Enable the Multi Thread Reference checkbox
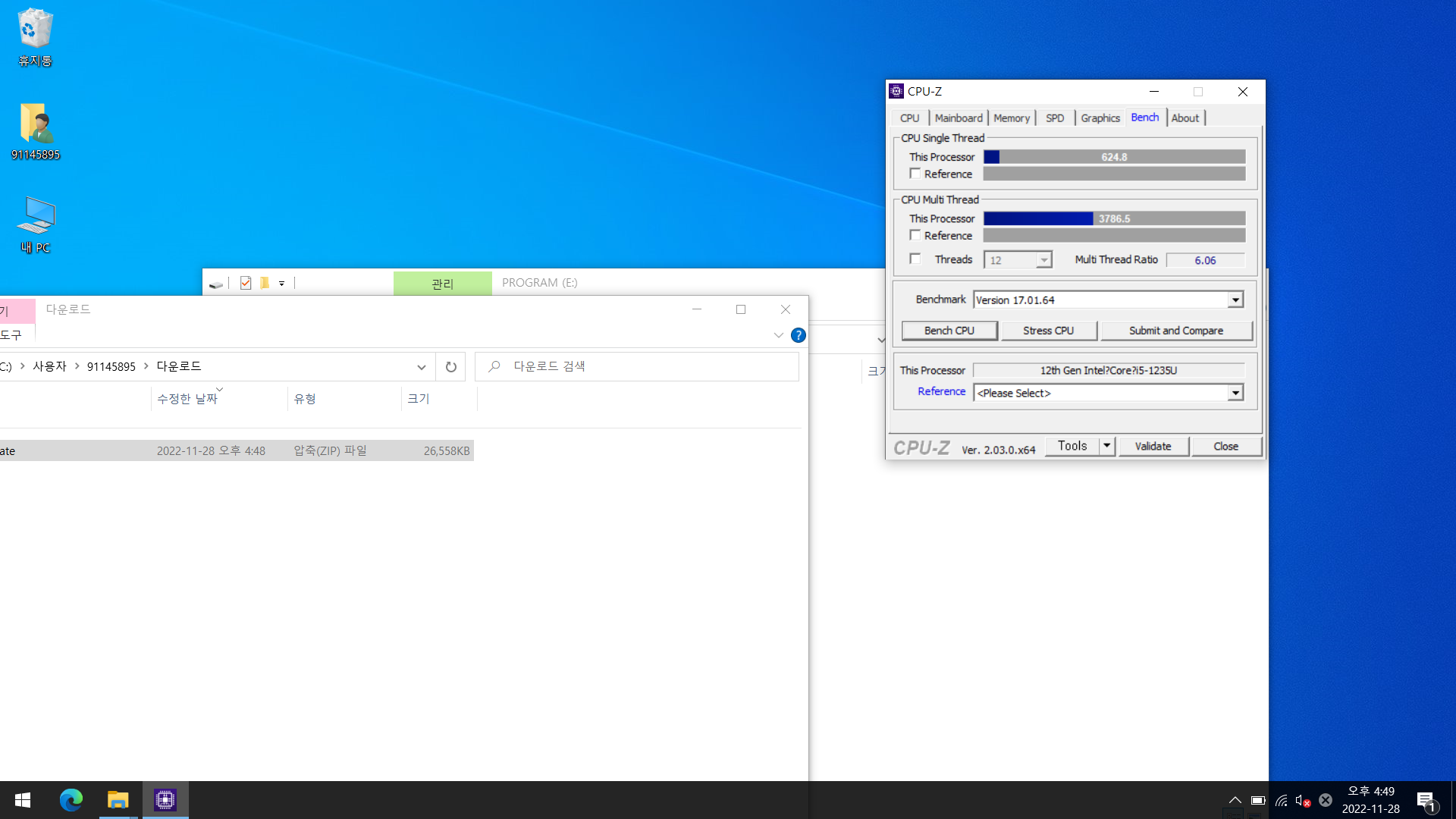This screenshot has height=819, width=1456. pyautogui.click(x=915, y=235)
